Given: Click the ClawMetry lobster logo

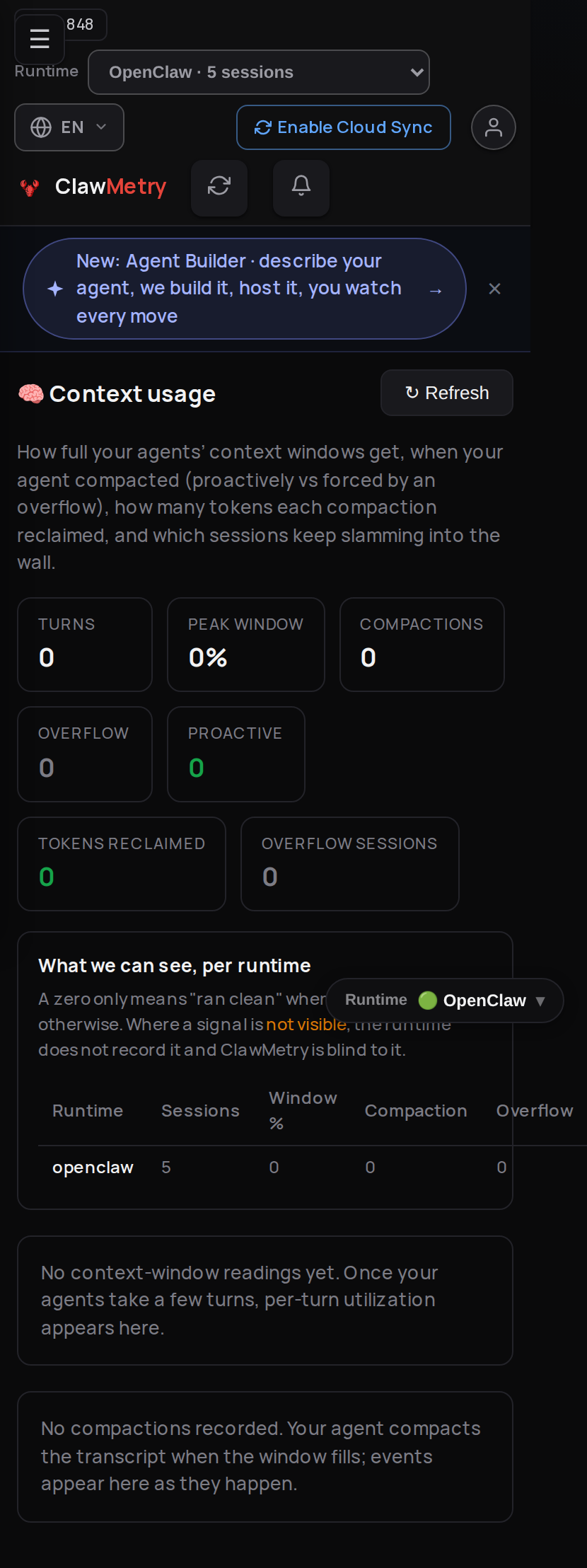Looking at the screenshot, I should tap(30, 188).
